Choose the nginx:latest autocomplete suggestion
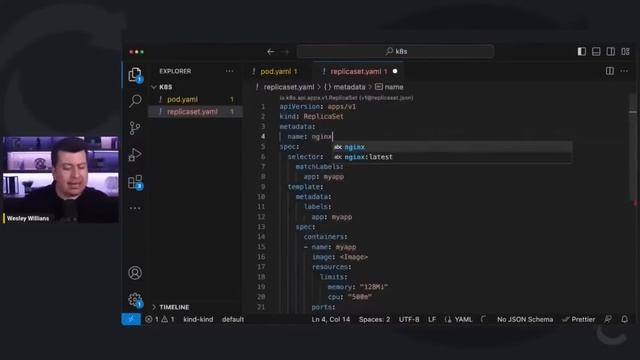The width and height of the screenshot is (640, 360). coord(452,157)
